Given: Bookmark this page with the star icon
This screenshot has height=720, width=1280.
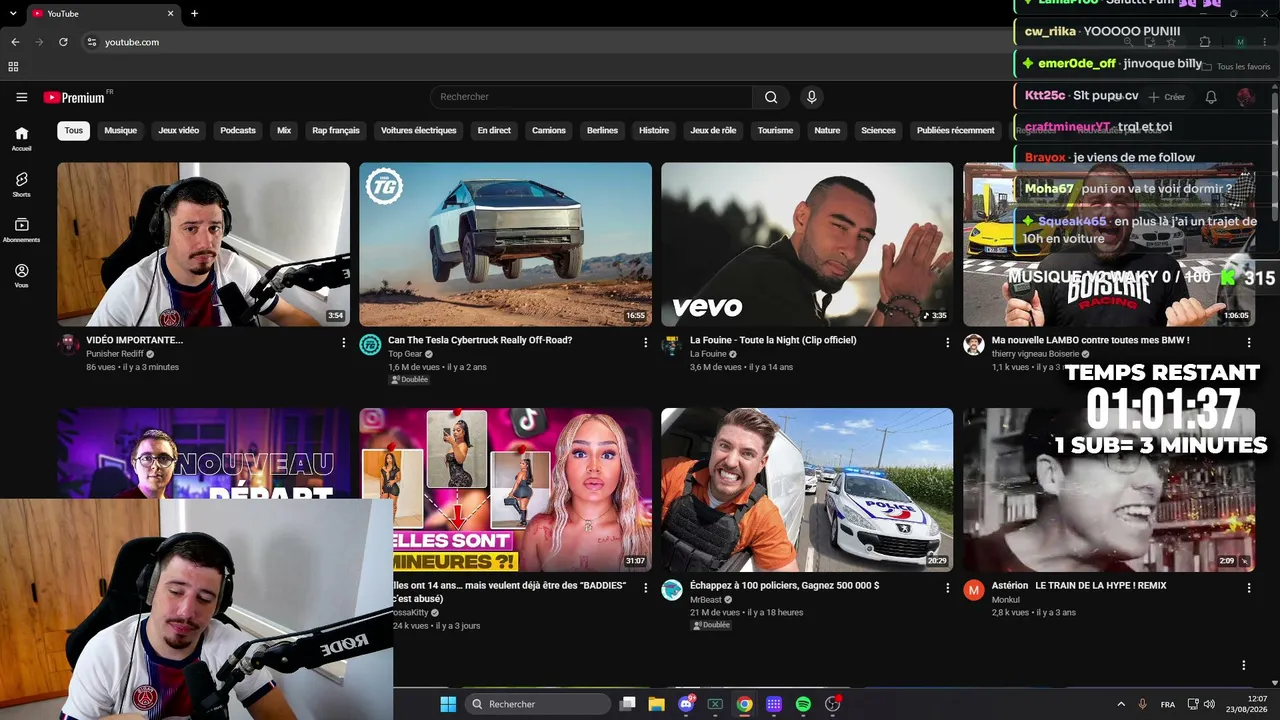Looking at the screenshot, I should (x=1171, y=42).
